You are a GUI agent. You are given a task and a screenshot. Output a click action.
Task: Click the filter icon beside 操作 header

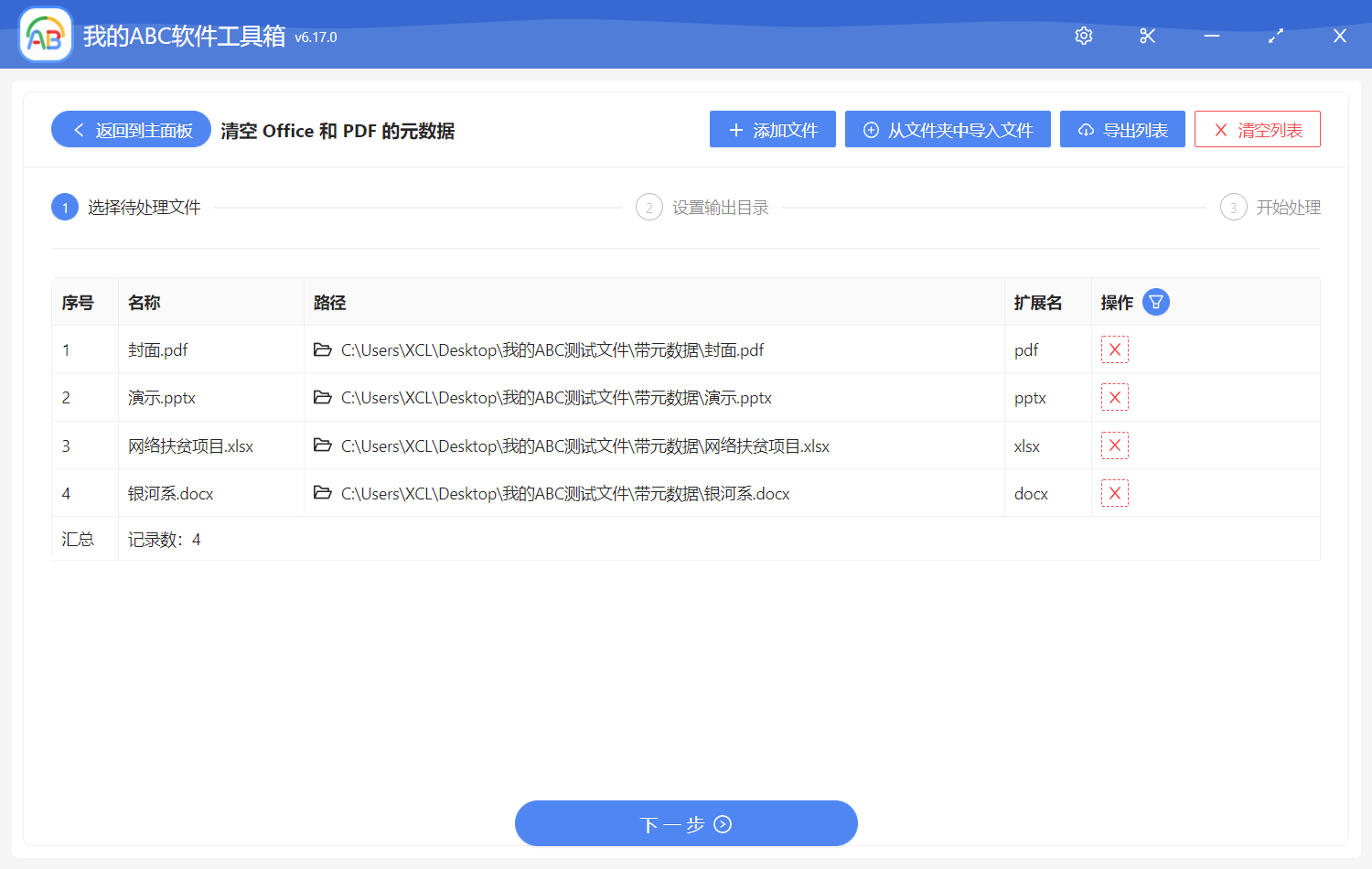pyautogui.click(x=1156, y=302)
